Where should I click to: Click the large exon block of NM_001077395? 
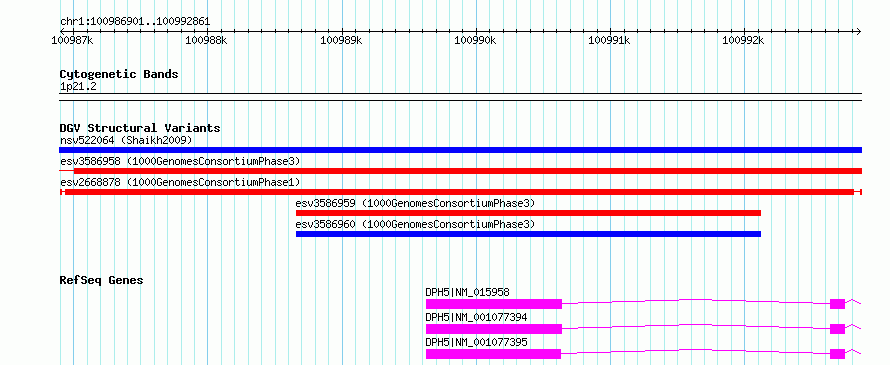(493, 354)
